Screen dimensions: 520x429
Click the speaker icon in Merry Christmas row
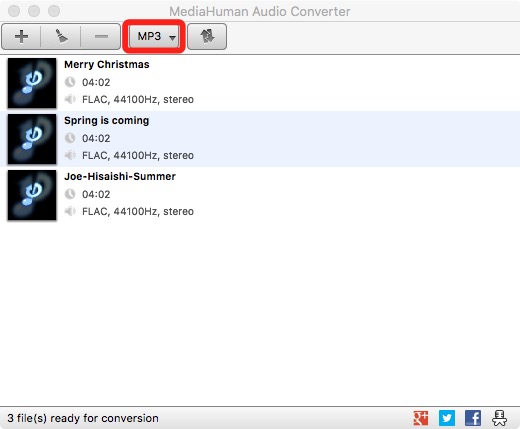coord(70,99)
